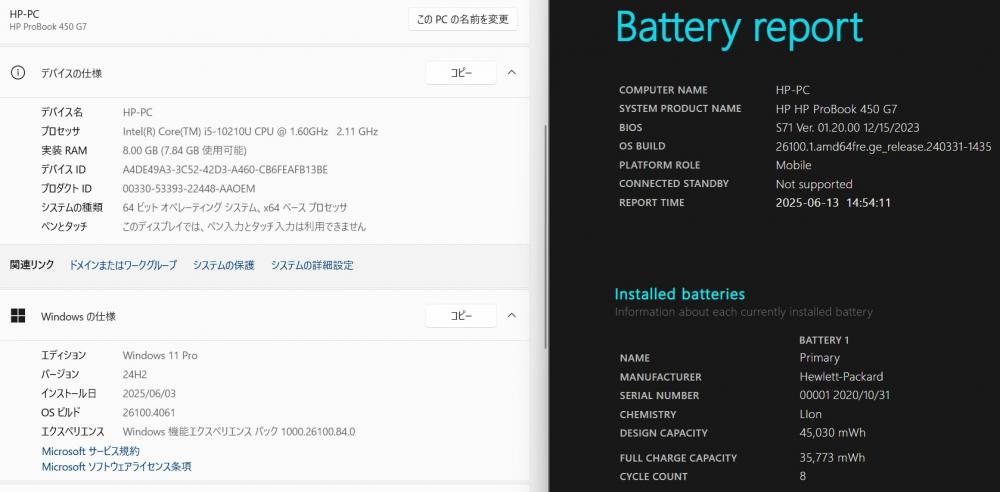Select version value 24H2
Screen dimensions: 1000x492
[x=135, y=374]
